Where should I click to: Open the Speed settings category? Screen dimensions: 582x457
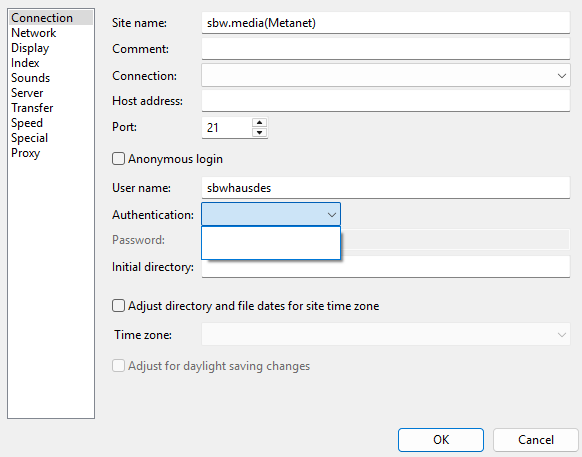pos(27,123)
